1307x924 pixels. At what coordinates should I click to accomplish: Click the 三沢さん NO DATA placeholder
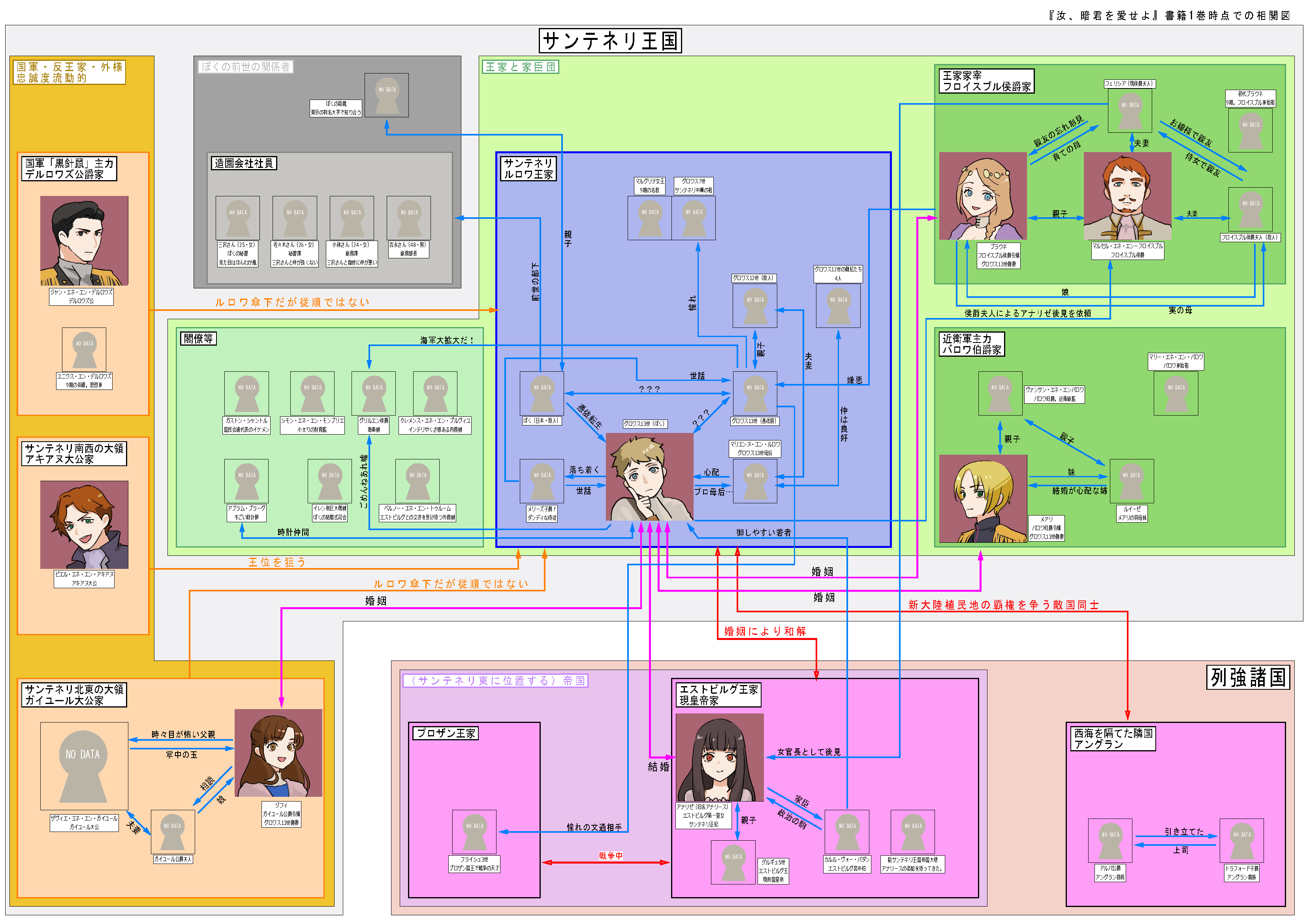(x=237, y=218)
